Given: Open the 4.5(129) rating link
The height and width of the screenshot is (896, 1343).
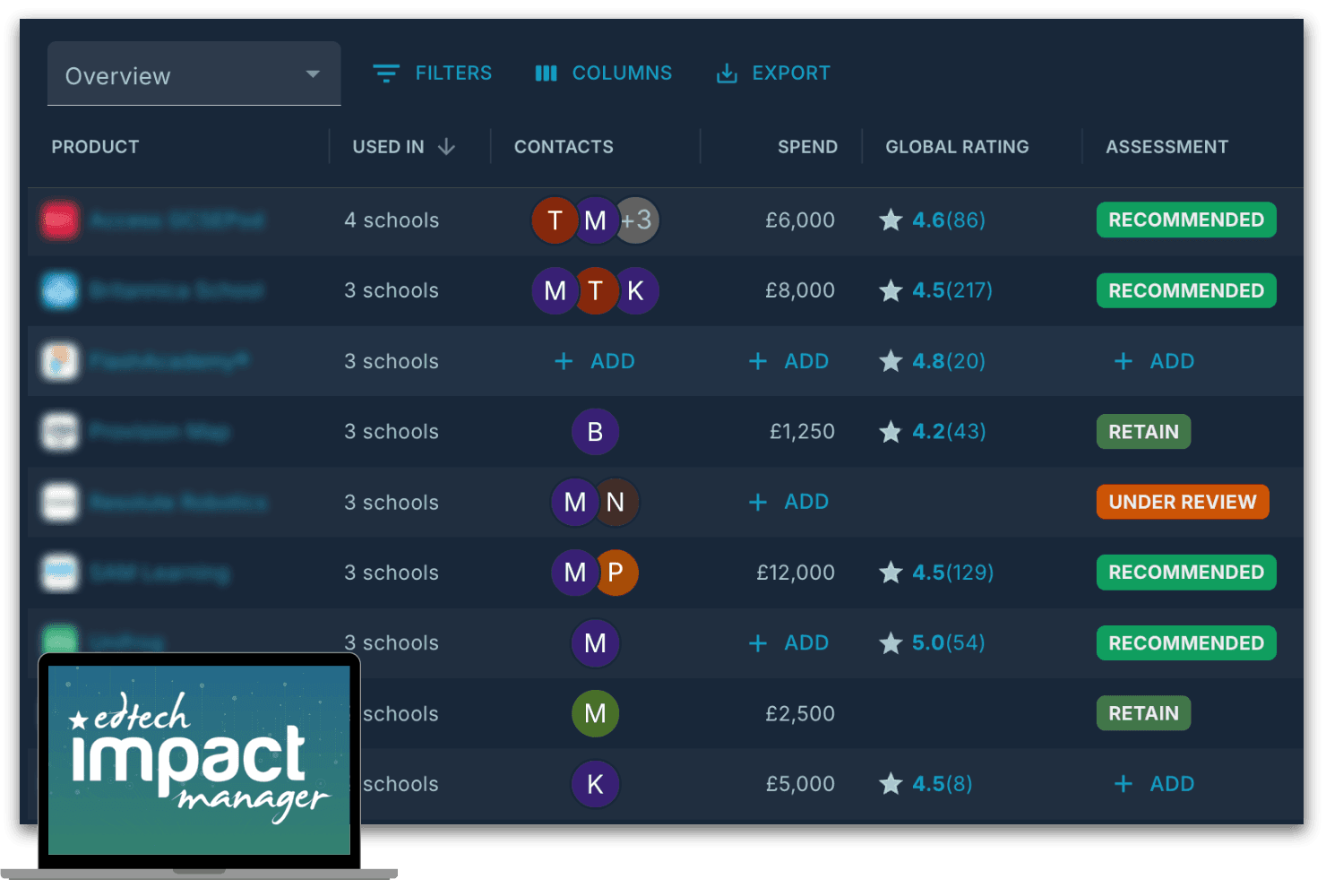Looking at the screenshot, I should [952, 573].
